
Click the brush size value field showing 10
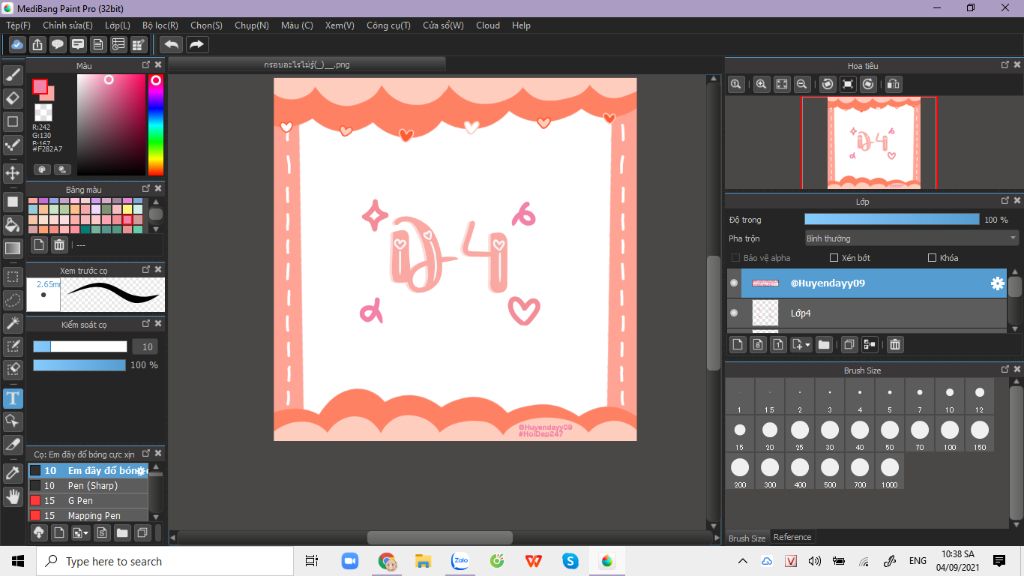pos(146,347)
